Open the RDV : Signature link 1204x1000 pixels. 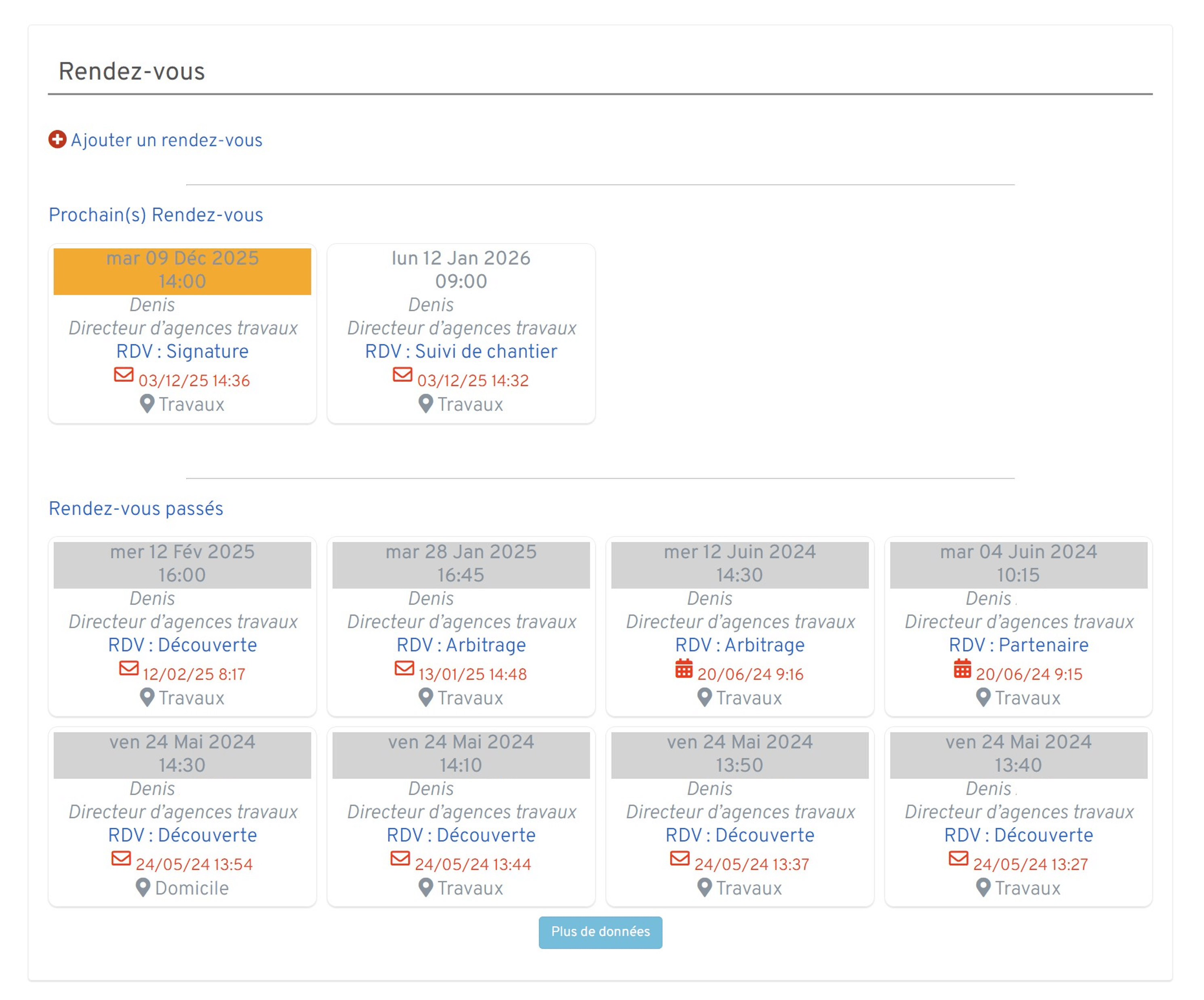tap(182, 351)
